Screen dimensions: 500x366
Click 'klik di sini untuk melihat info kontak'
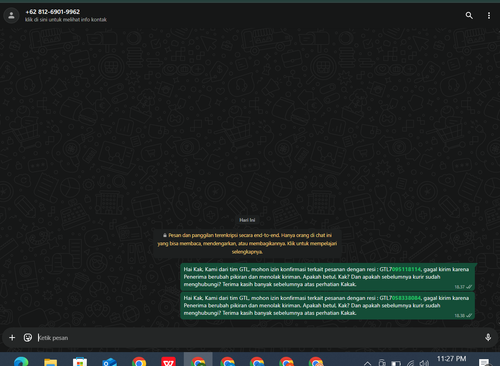pyautogui.click(x=66, y=20)
